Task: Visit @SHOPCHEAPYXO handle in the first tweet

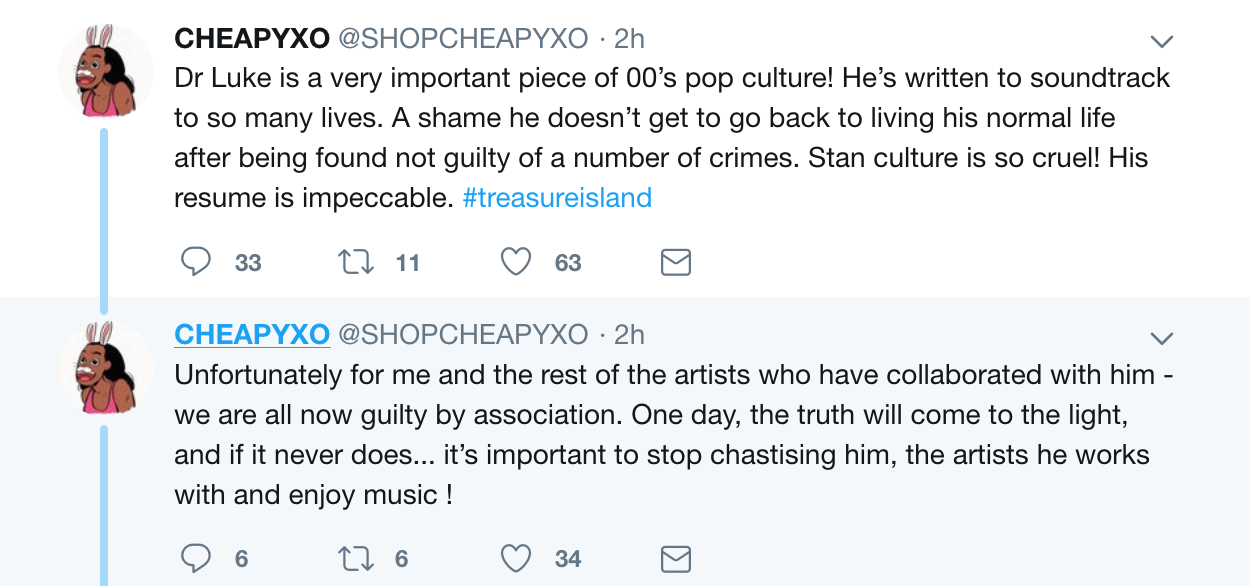Action: click(x=463, y=38)
